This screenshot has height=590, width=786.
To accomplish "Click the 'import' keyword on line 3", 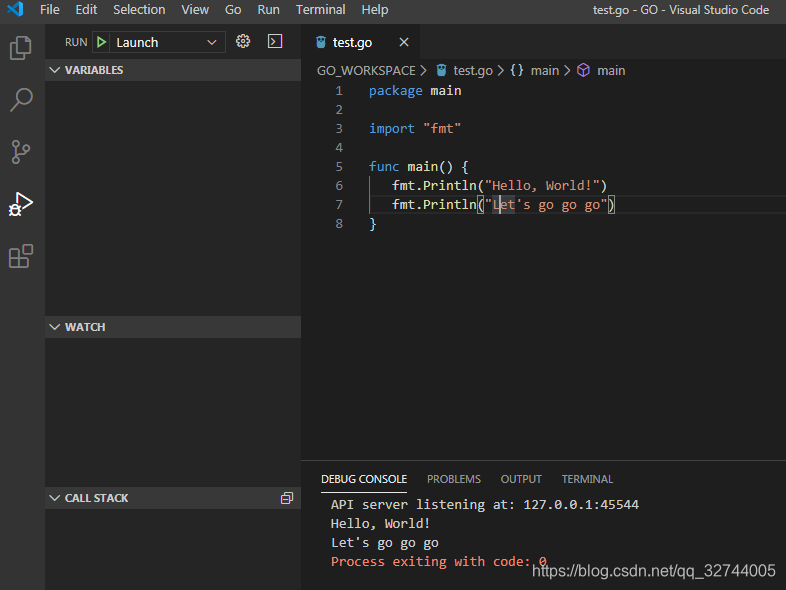I will (x=391, y=129).
